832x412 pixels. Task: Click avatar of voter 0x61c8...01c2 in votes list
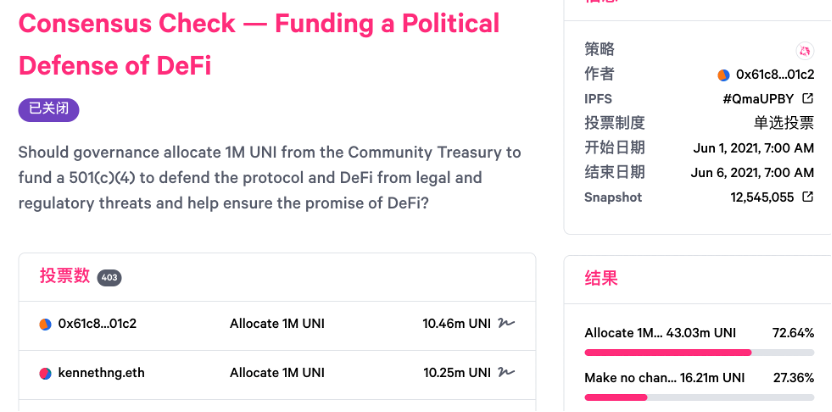click(x=45, y=324)
